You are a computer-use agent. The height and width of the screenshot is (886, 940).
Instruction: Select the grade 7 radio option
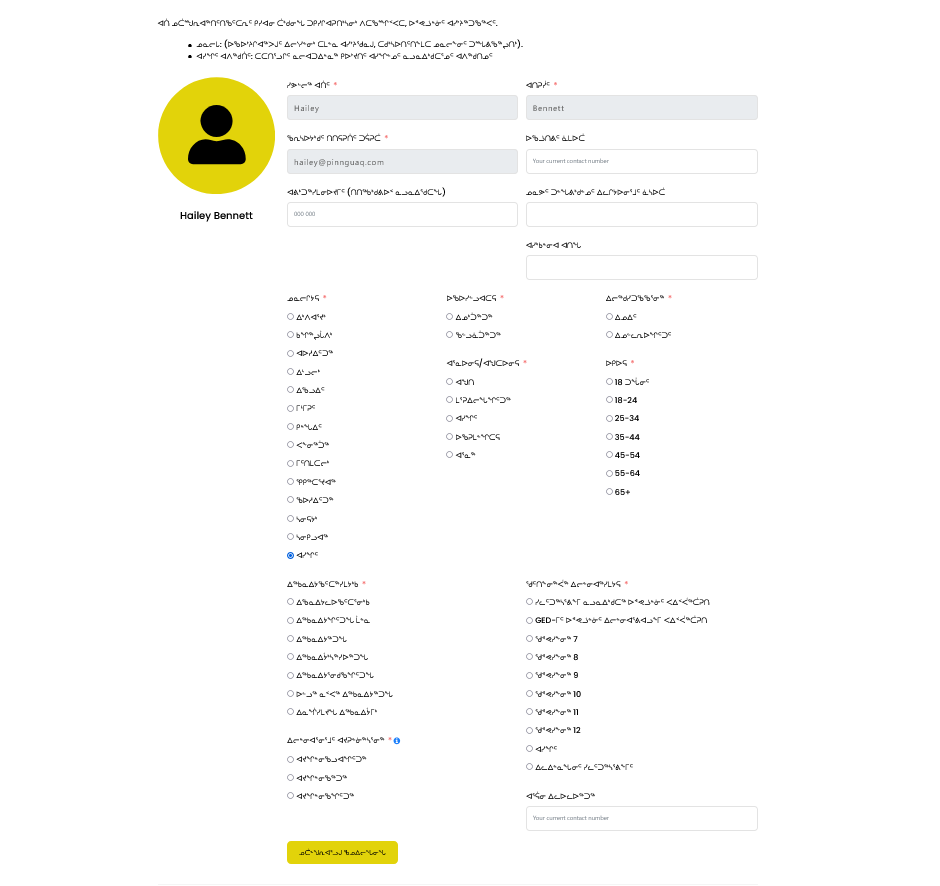click(x=530, y=639)
